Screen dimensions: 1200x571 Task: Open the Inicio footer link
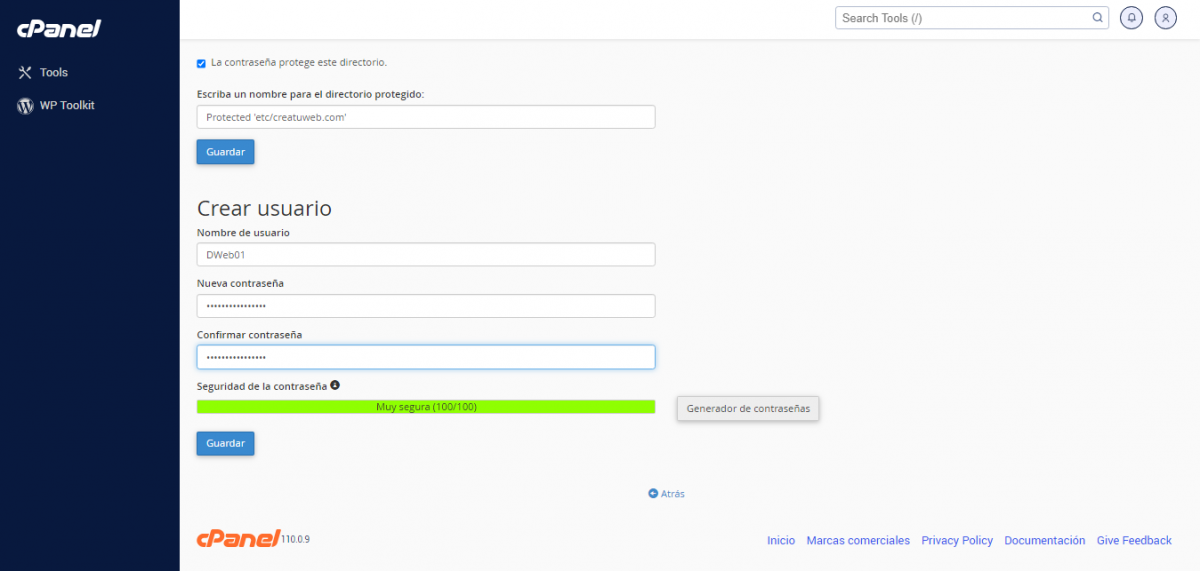tap(781, 541)
